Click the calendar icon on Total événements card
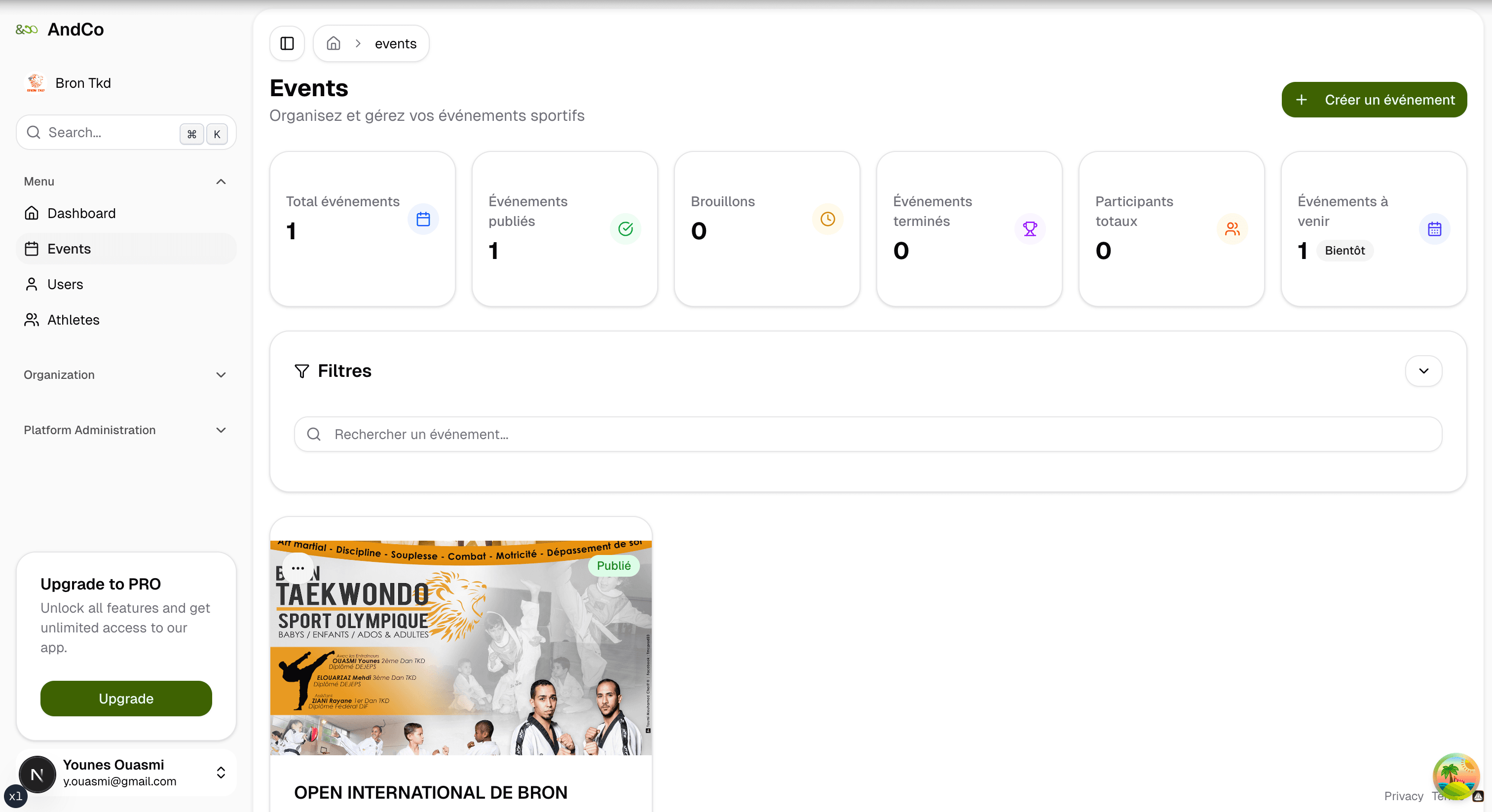The width and height of the screenshot is (1492, 812). [x=423, y=219]
